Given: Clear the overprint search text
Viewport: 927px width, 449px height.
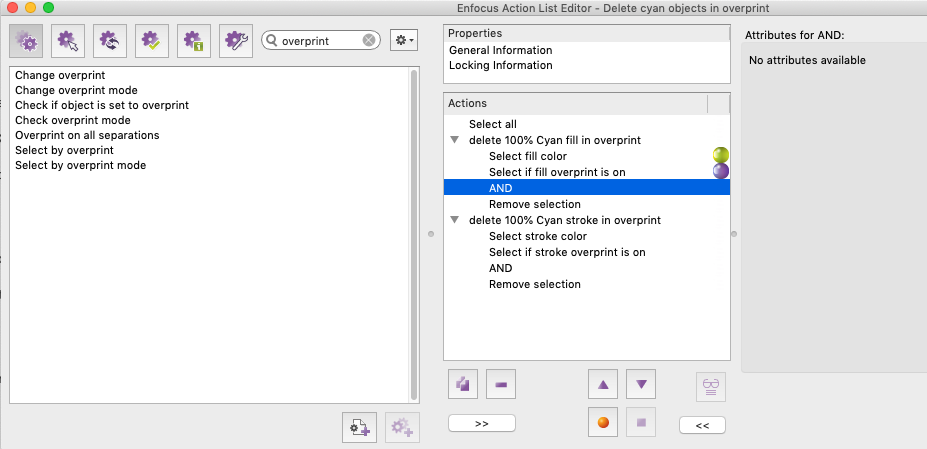Looking at the screenshot, I should (369, 41).
